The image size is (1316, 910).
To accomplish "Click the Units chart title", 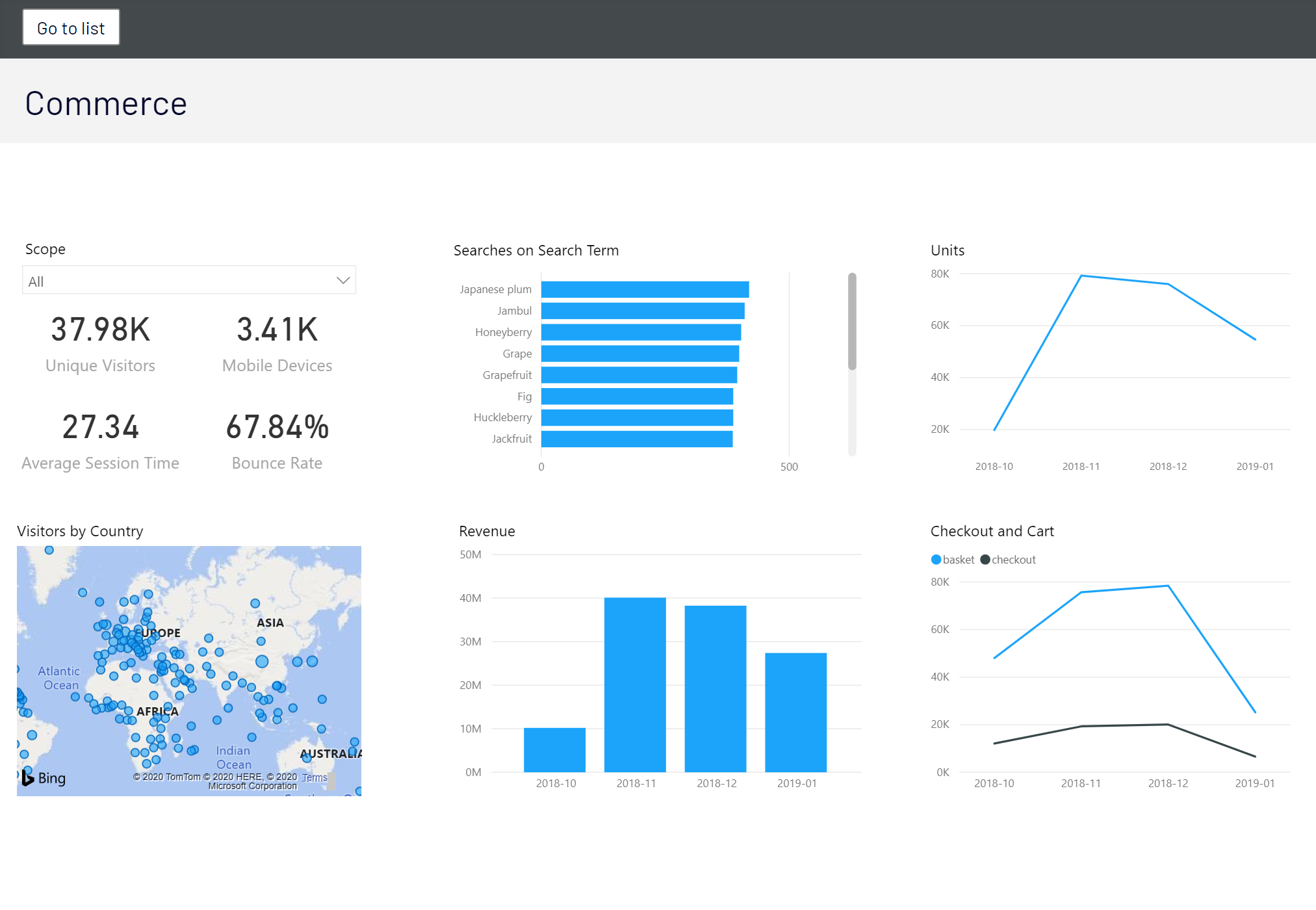I will tap(947, 250).
